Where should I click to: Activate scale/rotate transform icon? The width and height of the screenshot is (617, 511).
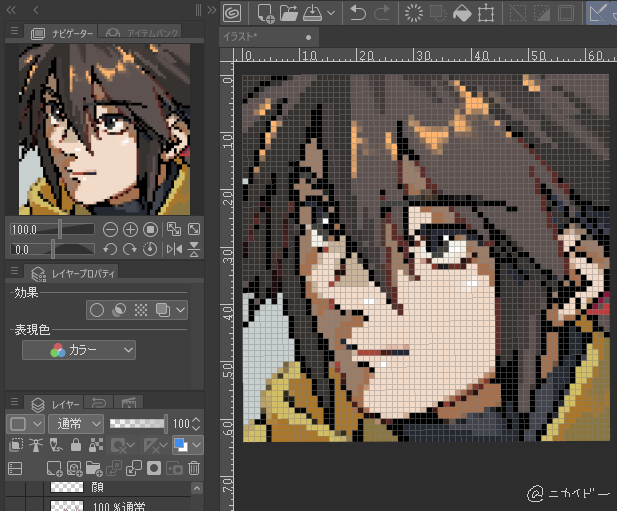click(x=486, y=13)
